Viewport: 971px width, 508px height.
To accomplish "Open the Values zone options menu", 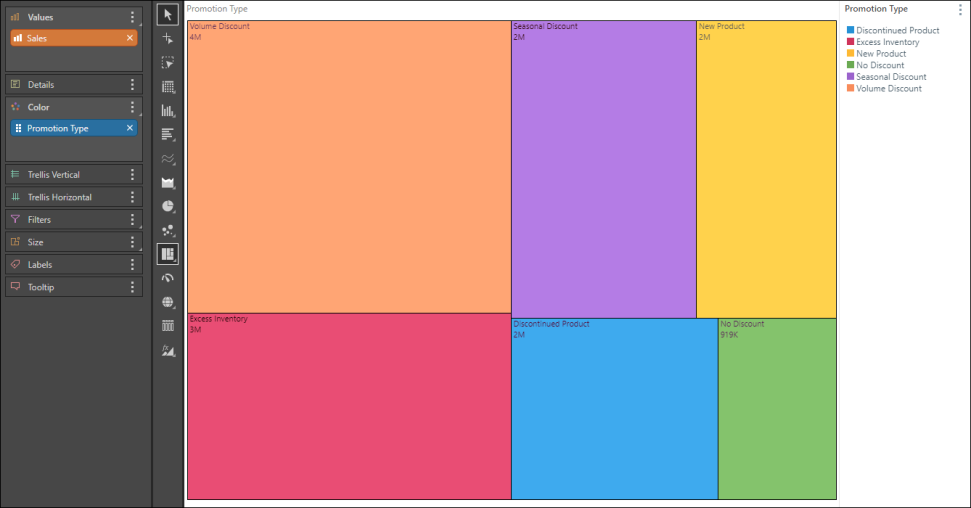I will (132, 17).
